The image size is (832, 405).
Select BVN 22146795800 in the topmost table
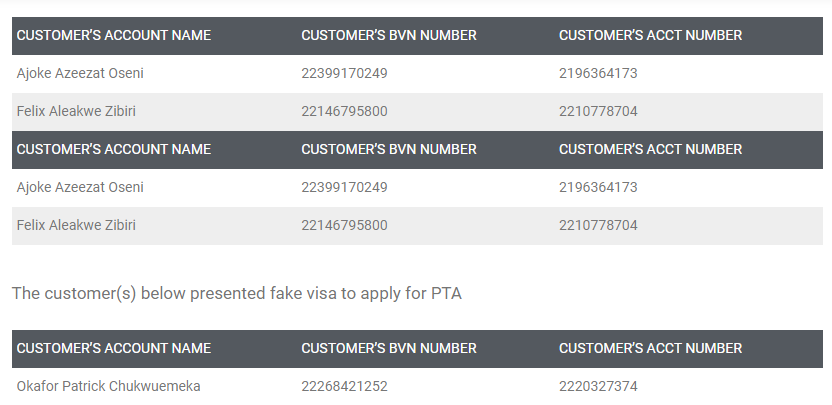pos(344,111)
